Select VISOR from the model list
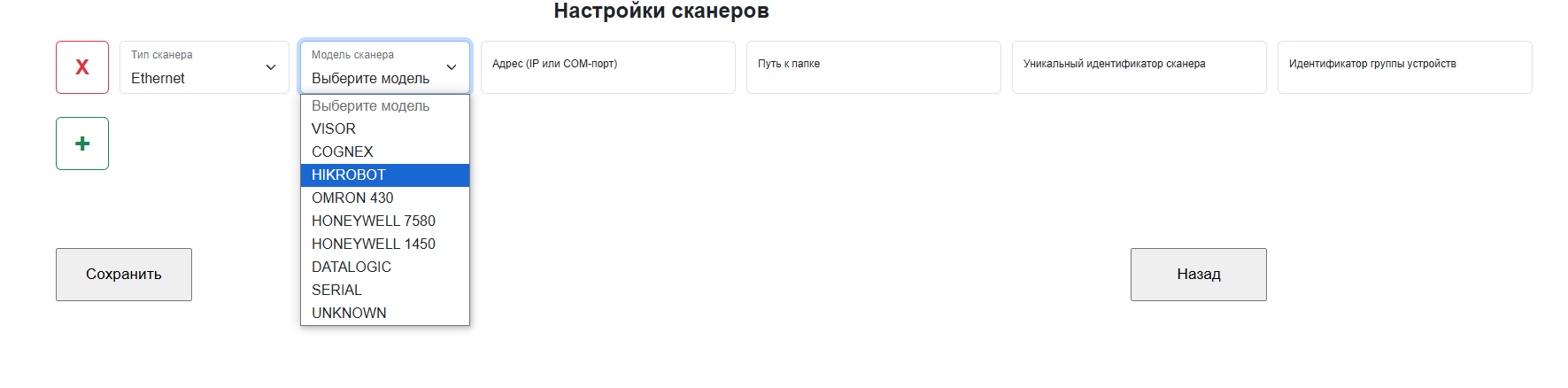 coord(334,128)
